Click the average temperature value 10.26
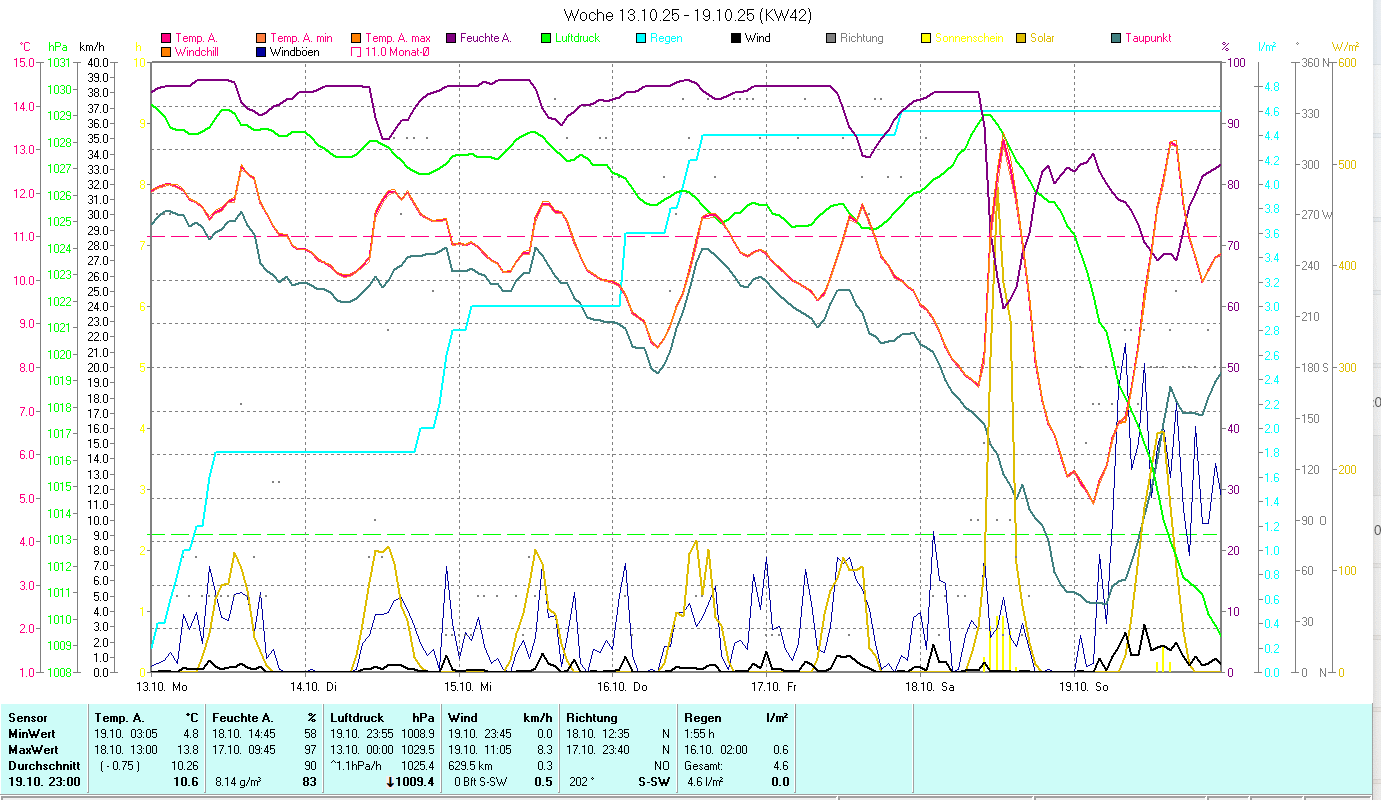The width and height of the screenshot is (1381, 800). [x=186, y=766]
